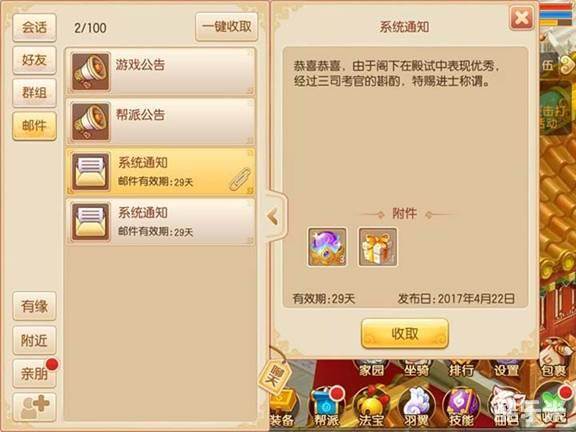This screenshot has width=576, height=432.
Task: Click the add friend icon button
Action: click(x=34, y=407)
